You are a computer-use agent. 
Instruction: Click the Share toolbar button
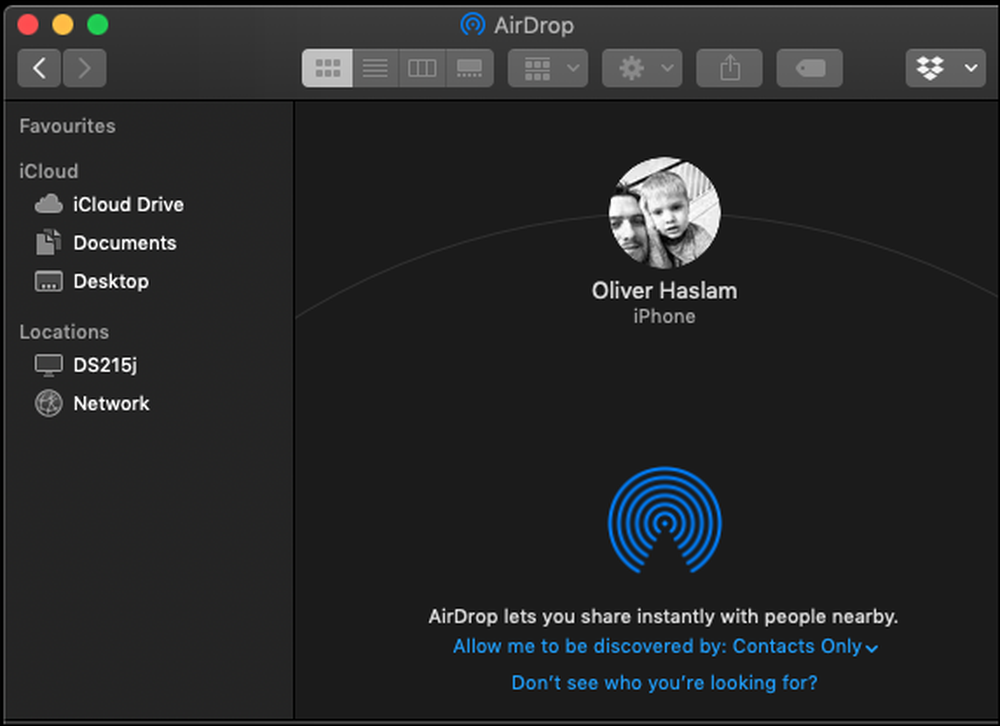pyautogui.click(x=730, y=68)
